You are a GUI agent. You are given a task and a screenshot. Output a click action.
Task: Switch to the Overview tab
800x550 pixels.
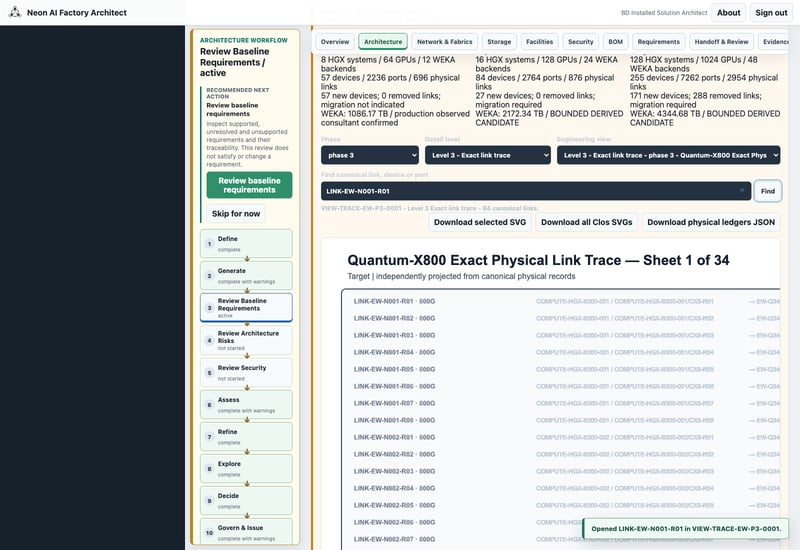click(x=335, y=42)
